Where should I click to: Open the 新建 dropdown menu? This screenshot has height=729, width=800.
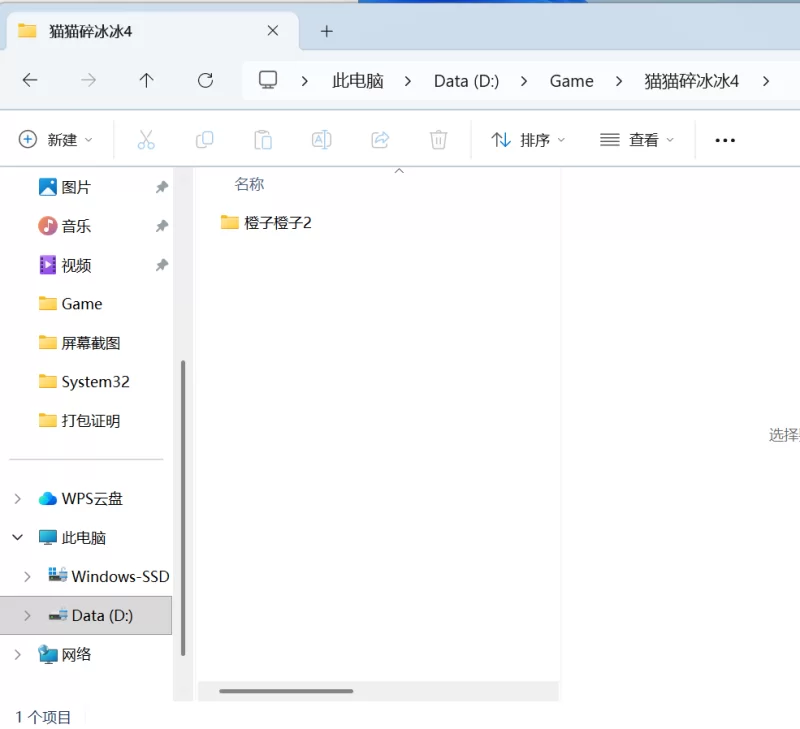tap(56, 140)
